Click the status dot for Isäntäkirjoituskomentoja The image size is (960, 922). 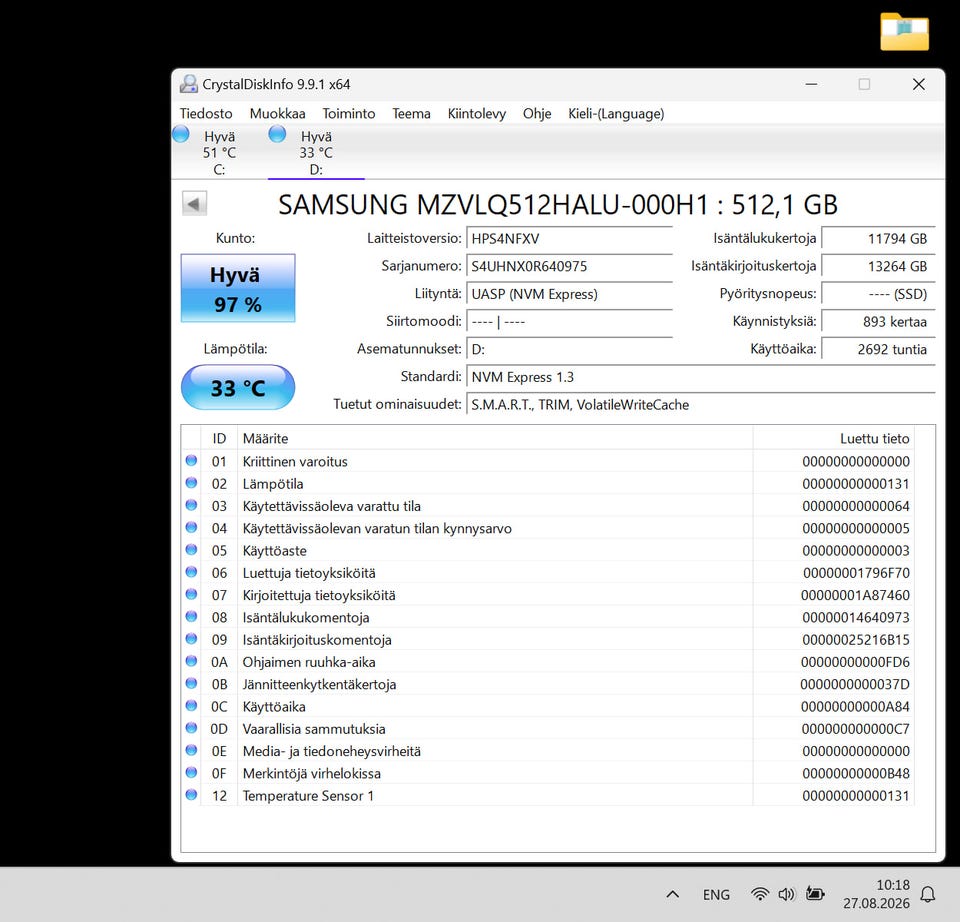pos(192,639)
